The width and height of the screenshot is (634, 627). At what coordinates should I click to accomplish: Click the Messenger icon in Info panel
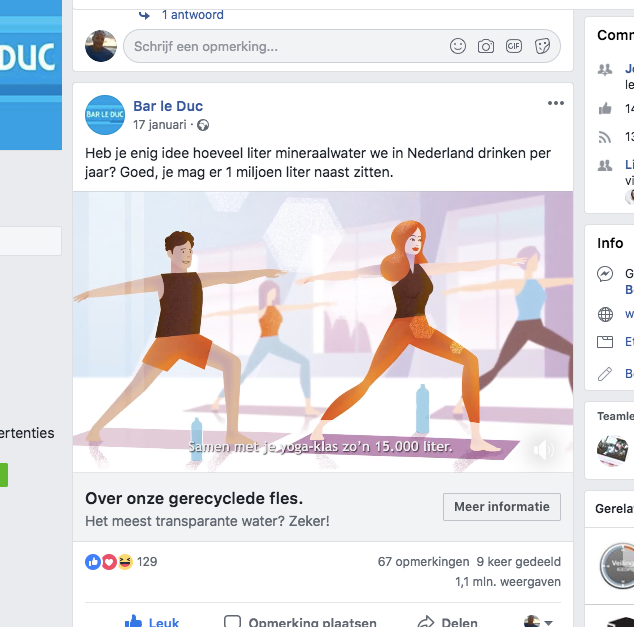(x=605, y=274)
